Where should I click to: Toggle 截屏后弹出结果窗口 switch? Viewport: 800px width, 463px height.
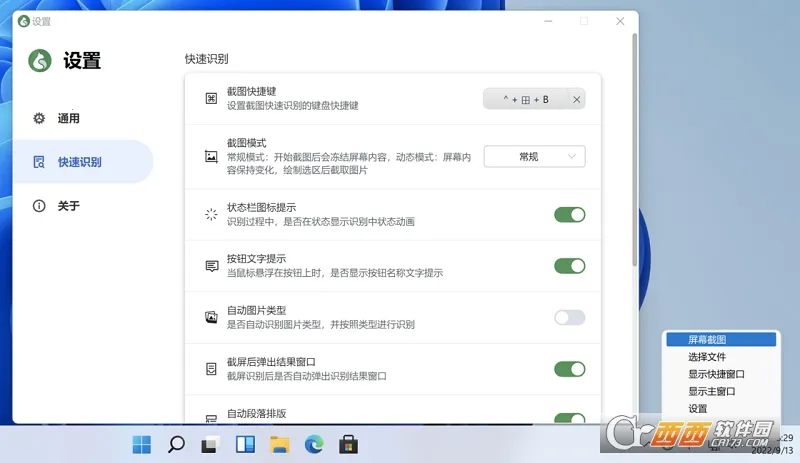click(569, 369)
